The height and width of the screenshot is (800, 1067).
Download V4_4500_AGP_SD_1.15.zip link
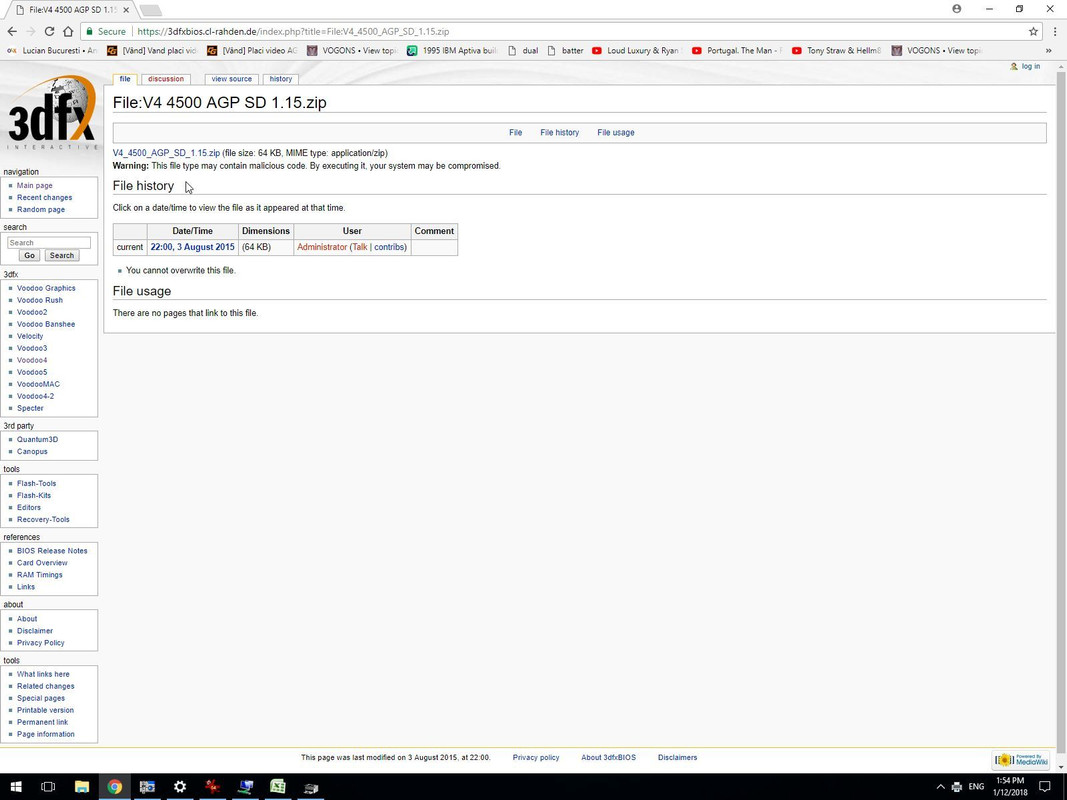pyautogui.click(x=166, y=153)
